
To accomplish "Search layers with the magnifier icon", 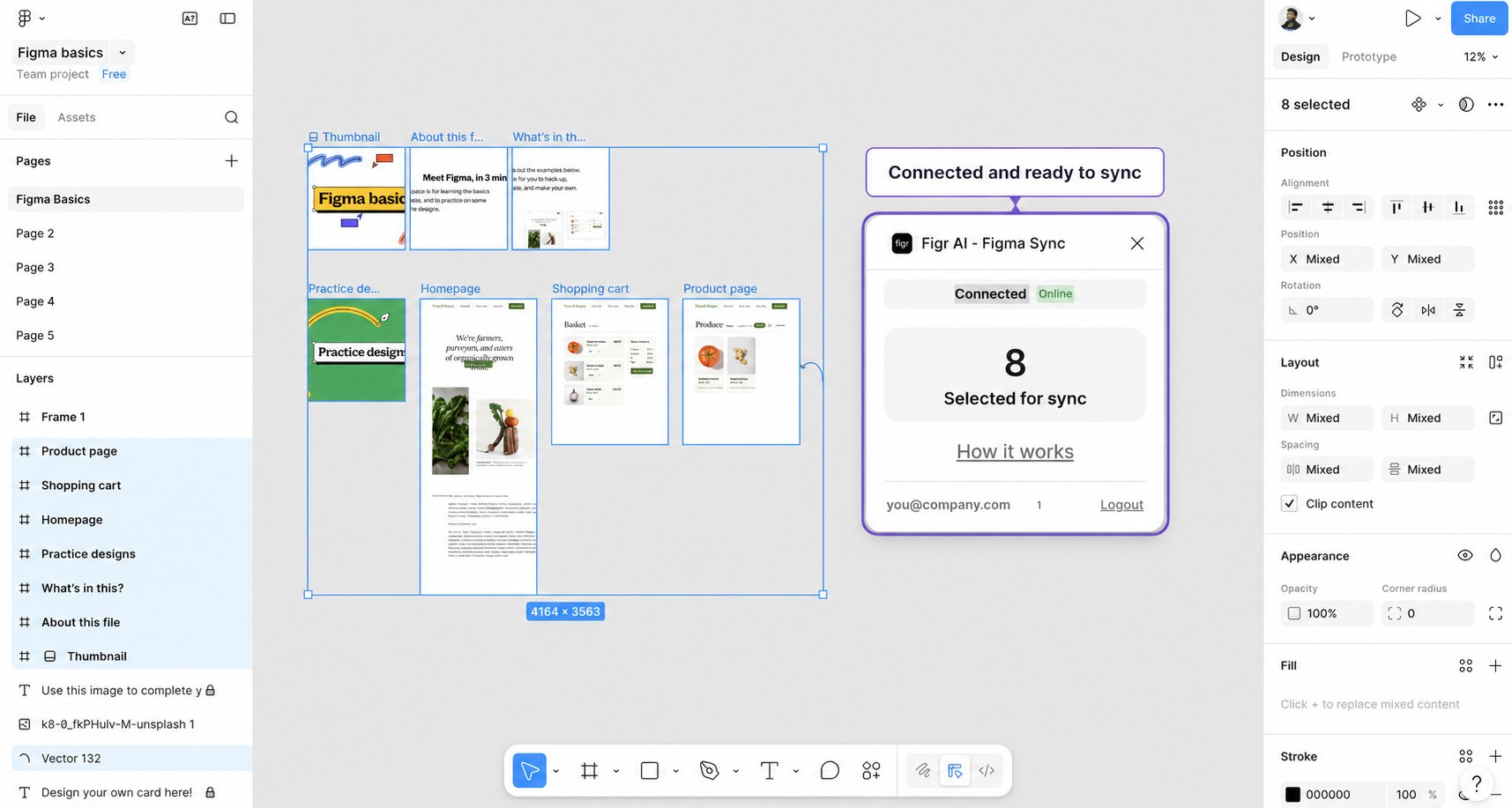I will 231,117.
